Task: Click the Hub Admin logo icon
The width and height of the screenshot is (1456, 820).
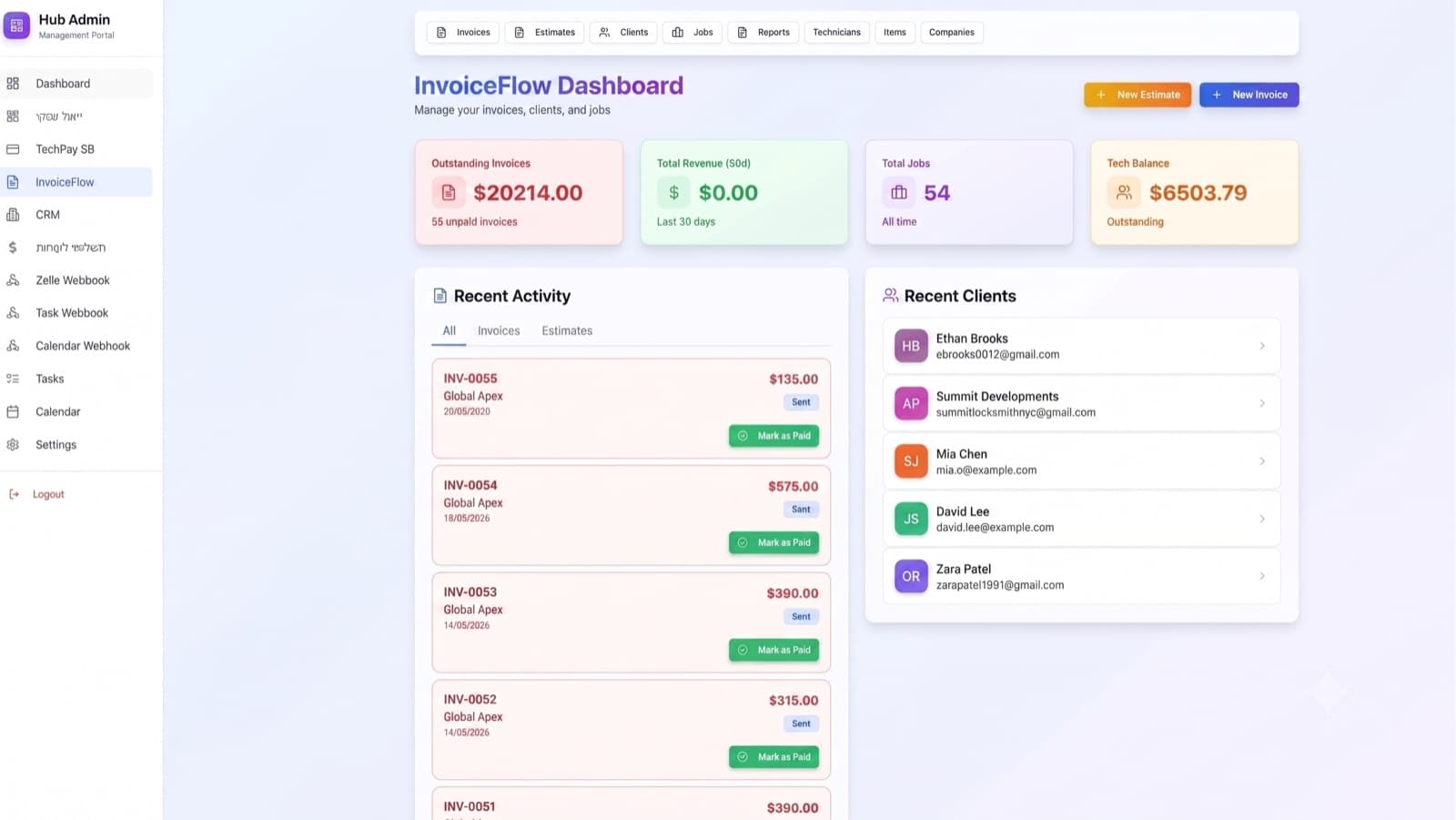Action: (x=16, y=25)
